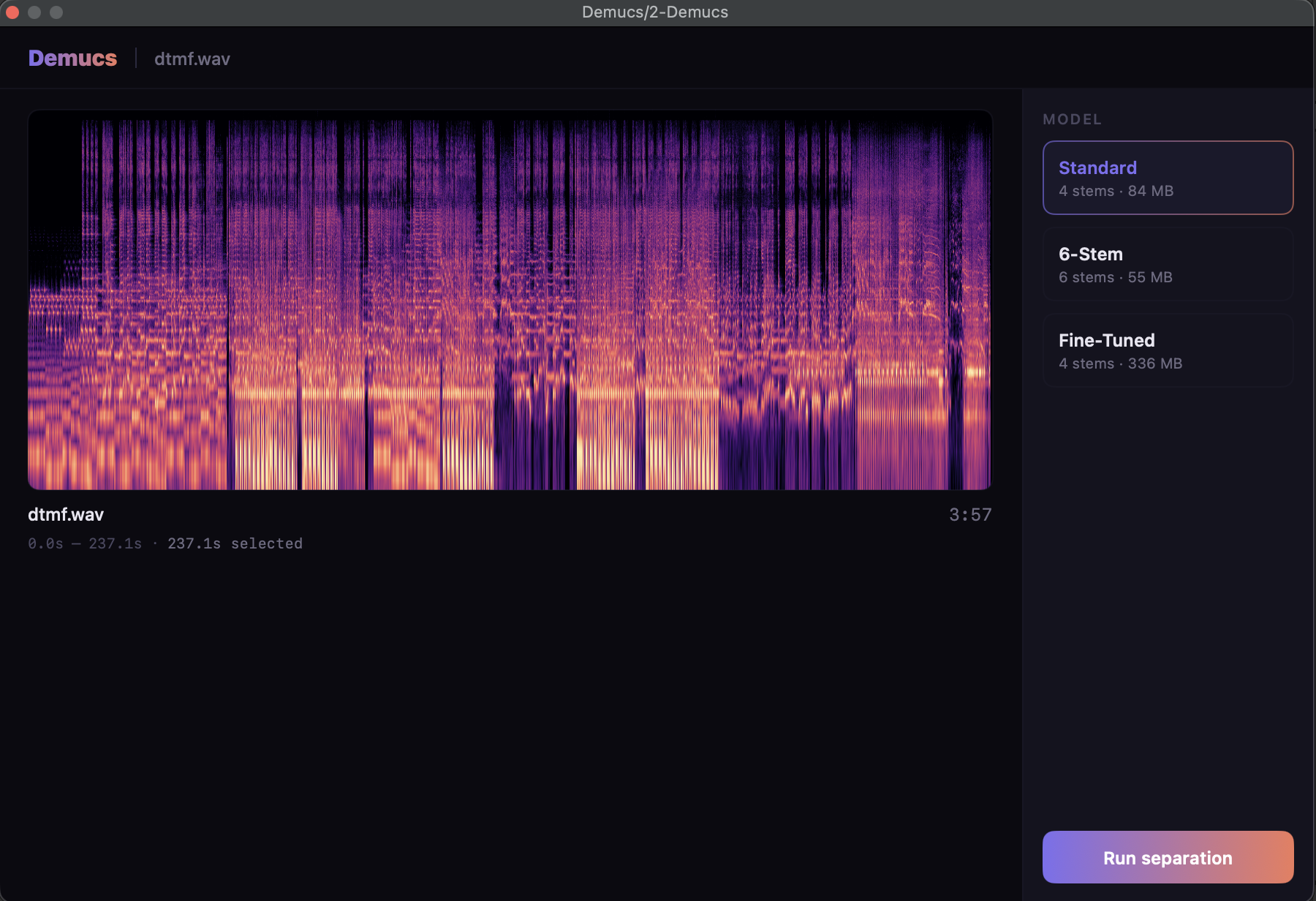1316x901 pixels.
Task: Click the dtmf.wav spectrogram display
Action: pyautogui.click(x=510, y=300)
